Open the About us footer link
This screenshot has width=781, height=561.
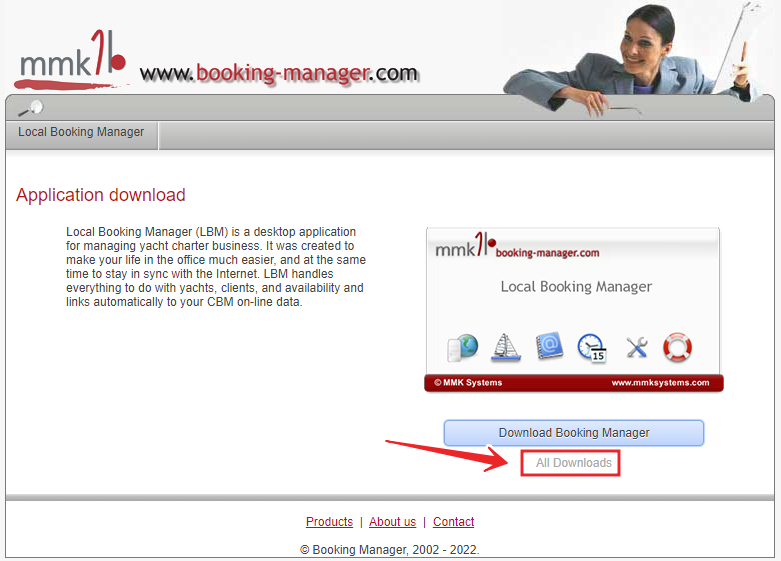[392, 522]
